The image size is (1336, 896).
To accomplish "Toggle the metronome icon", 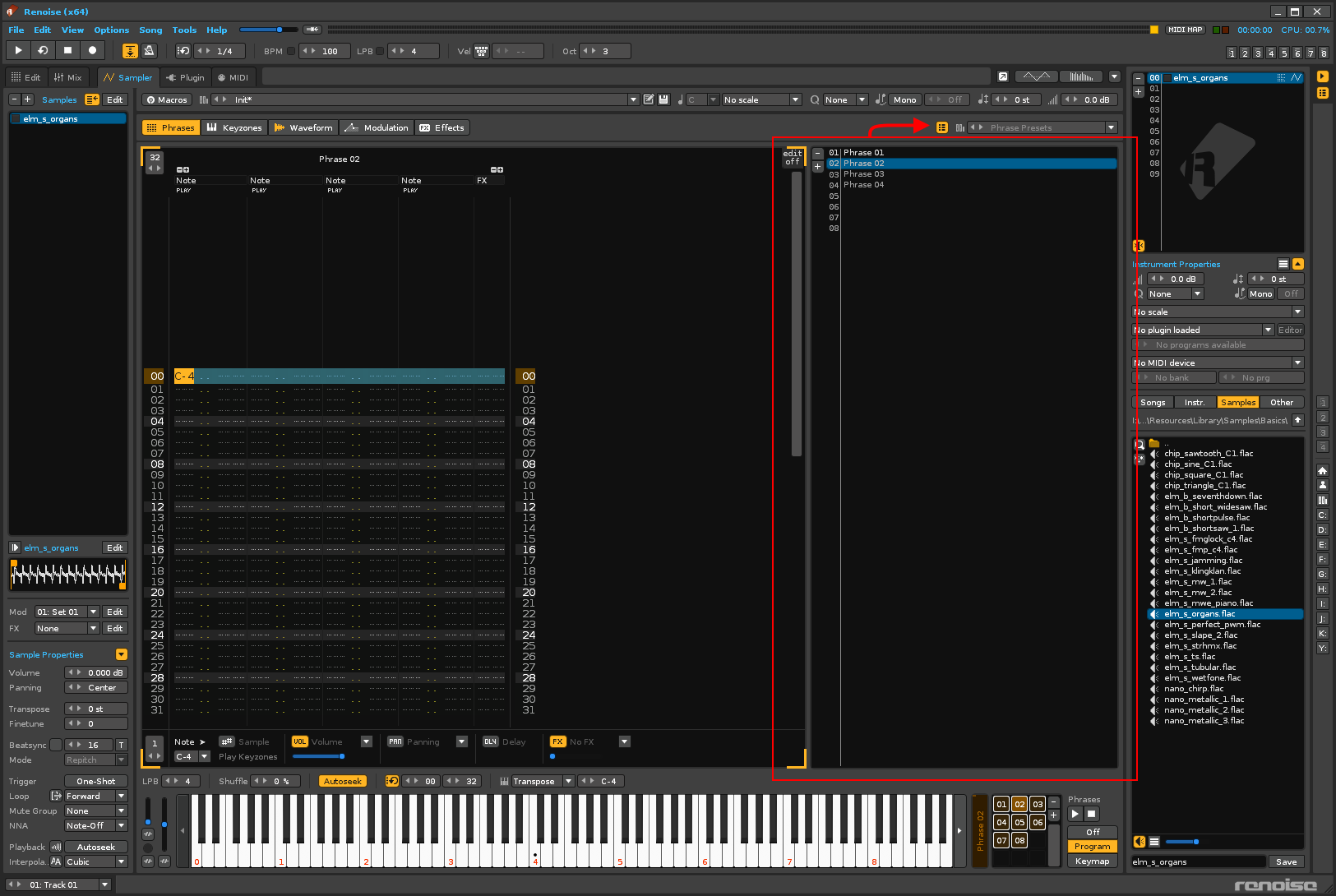I will click(149, 51).
